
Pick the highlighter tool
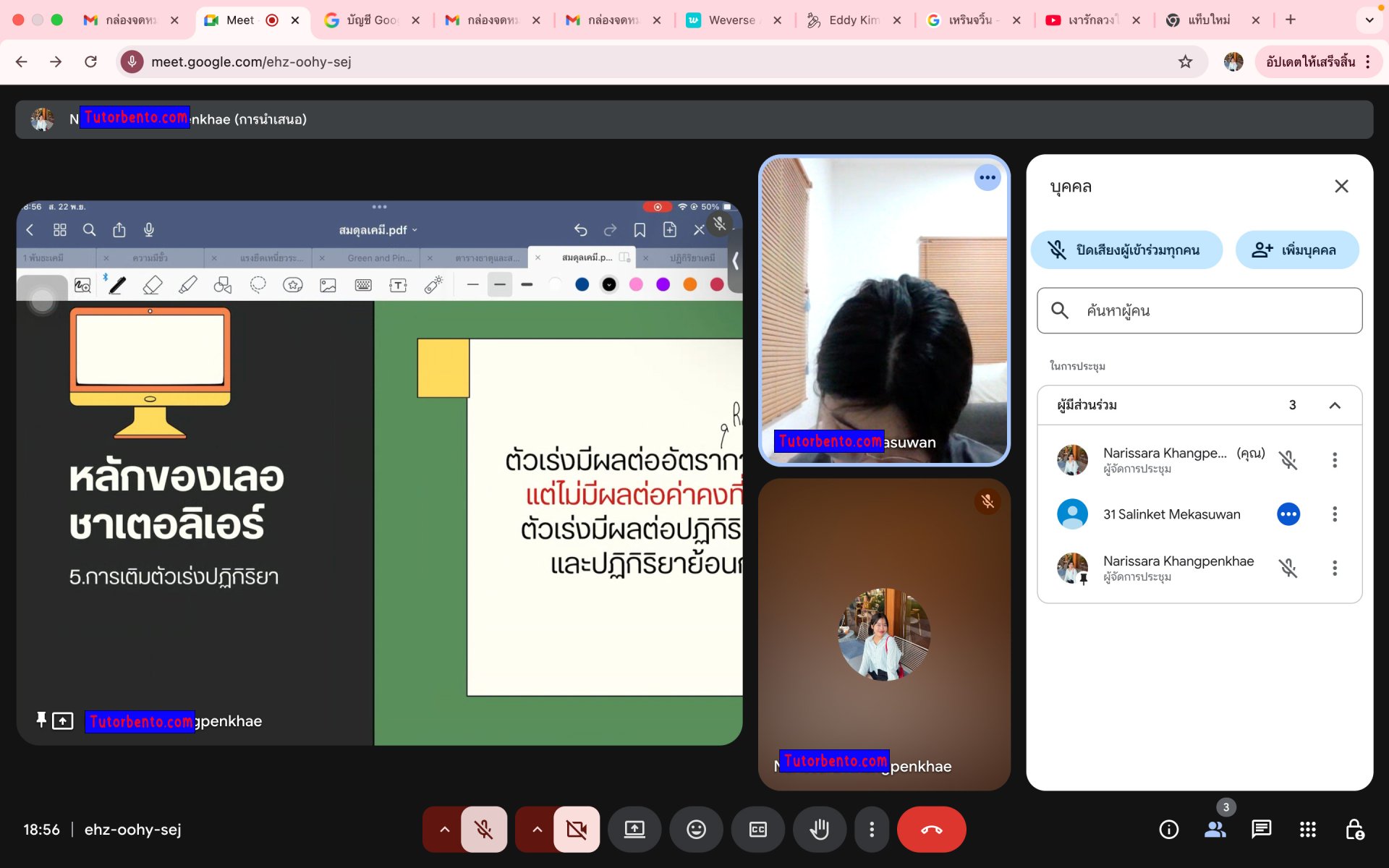(187, 285)
